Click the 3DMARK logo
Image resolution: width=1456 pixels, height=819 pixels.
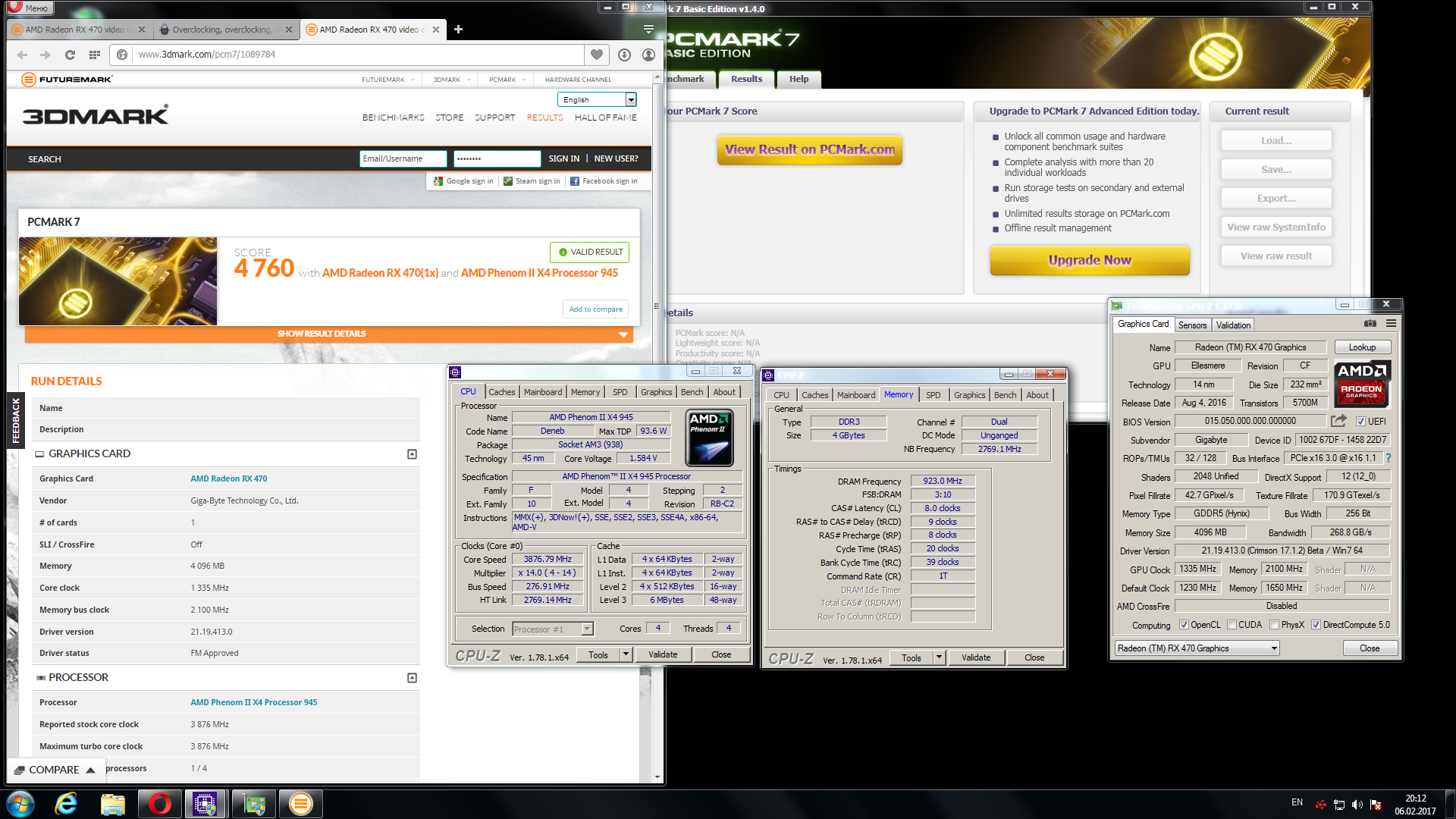point(96,116)
